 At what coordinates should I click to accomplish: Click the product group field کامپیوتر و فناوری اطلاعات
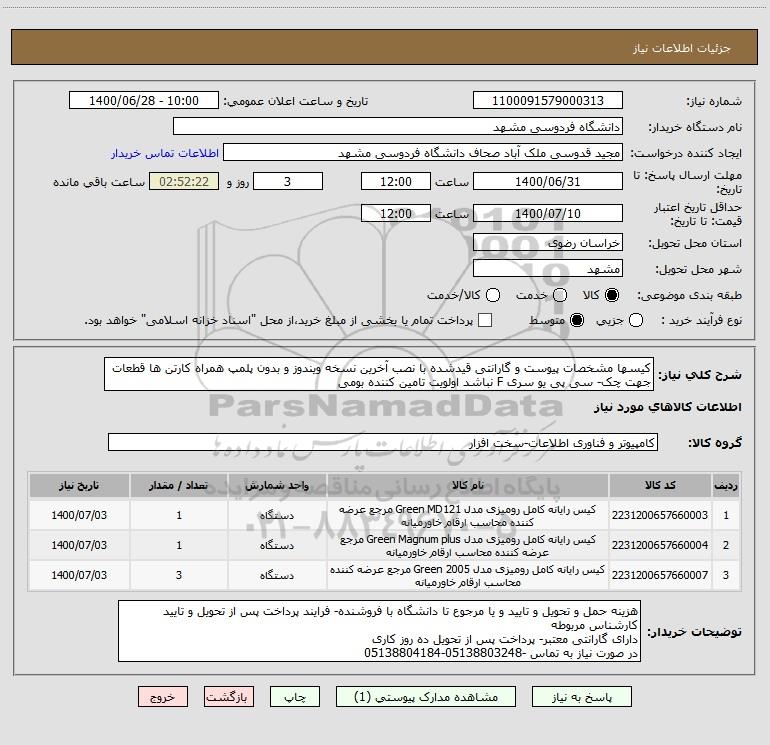(x=383, y=442)
